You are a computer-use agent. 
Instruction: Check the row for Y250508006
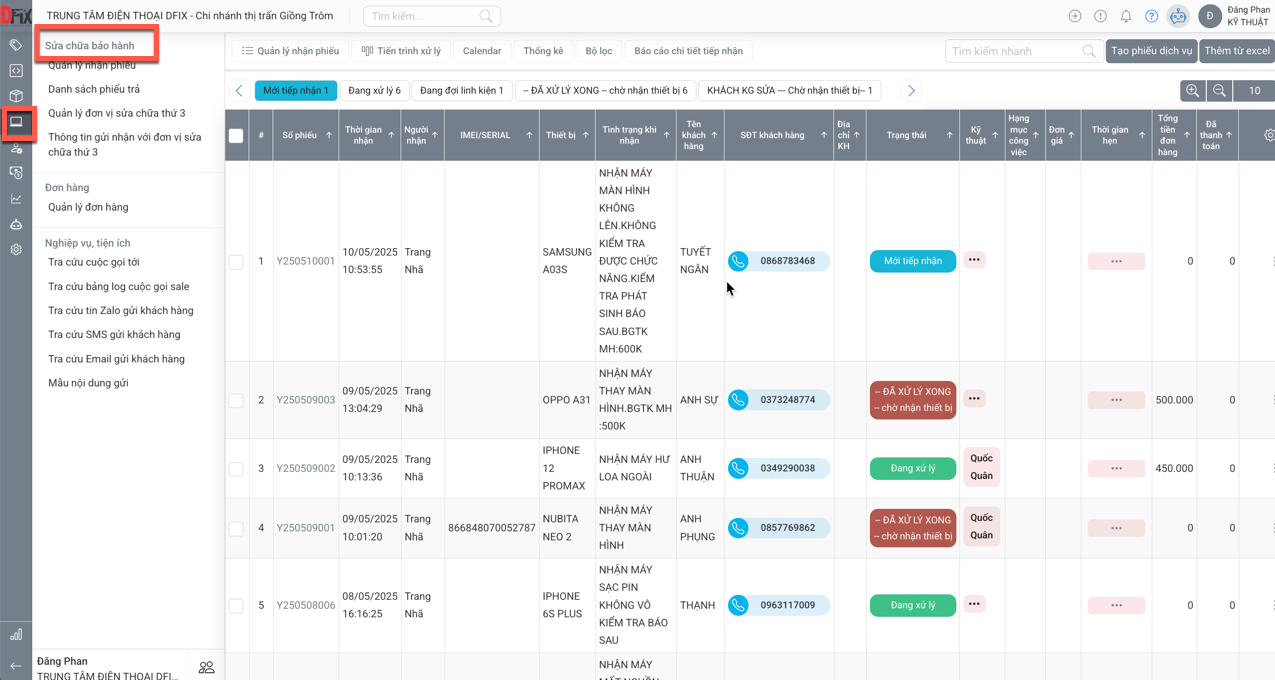coord(236,605)
